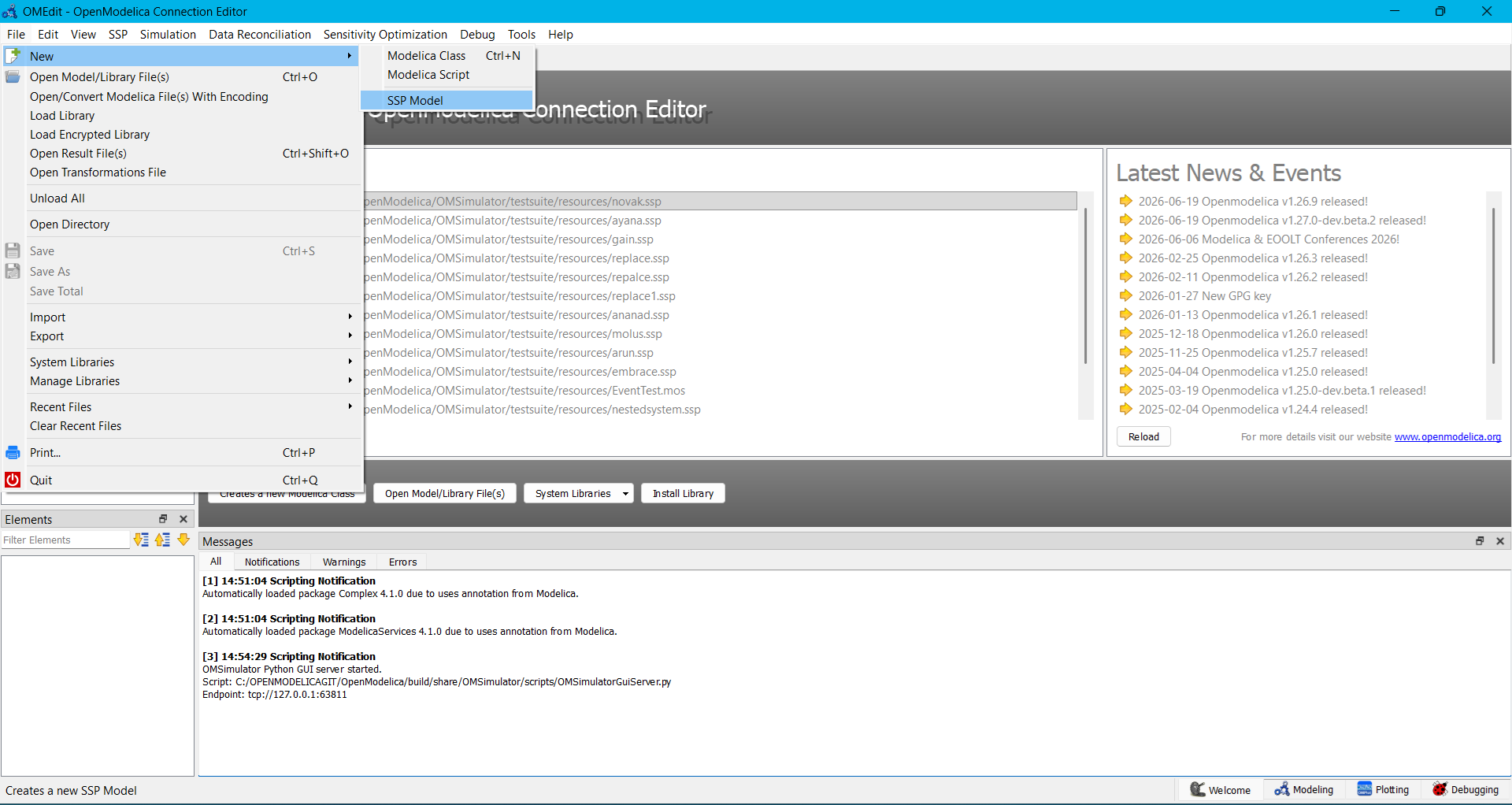1512x805 pixels.
Task: Click the printer icon beside Print
Action: pyautogui.click(x=13, y=452)
